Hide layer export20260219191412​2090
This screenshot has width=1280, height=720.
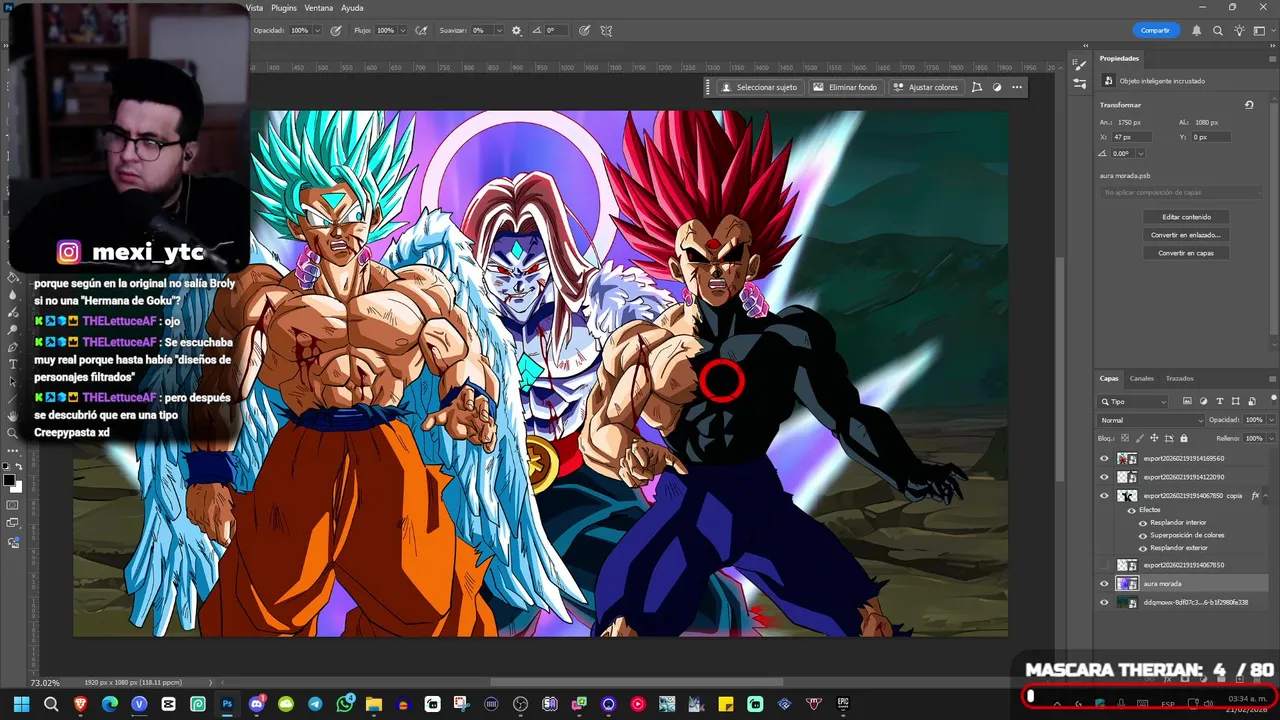[x=1104, y=477]
